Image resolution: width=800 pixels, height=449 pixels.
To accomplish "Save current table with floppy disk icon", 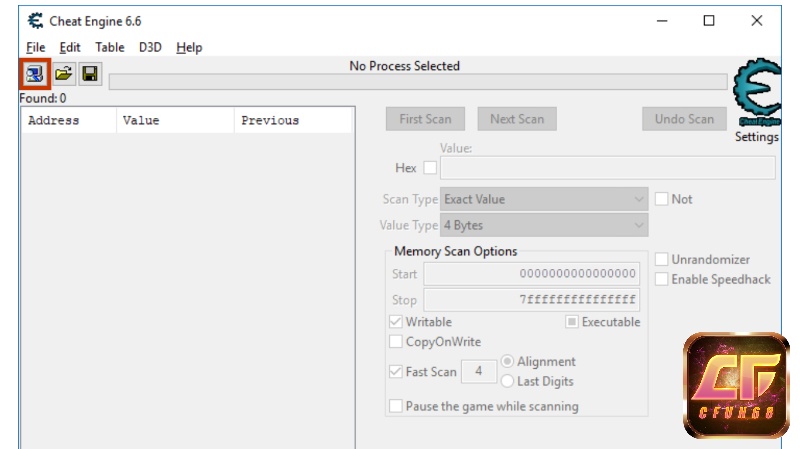I will (x=90, y=74).
